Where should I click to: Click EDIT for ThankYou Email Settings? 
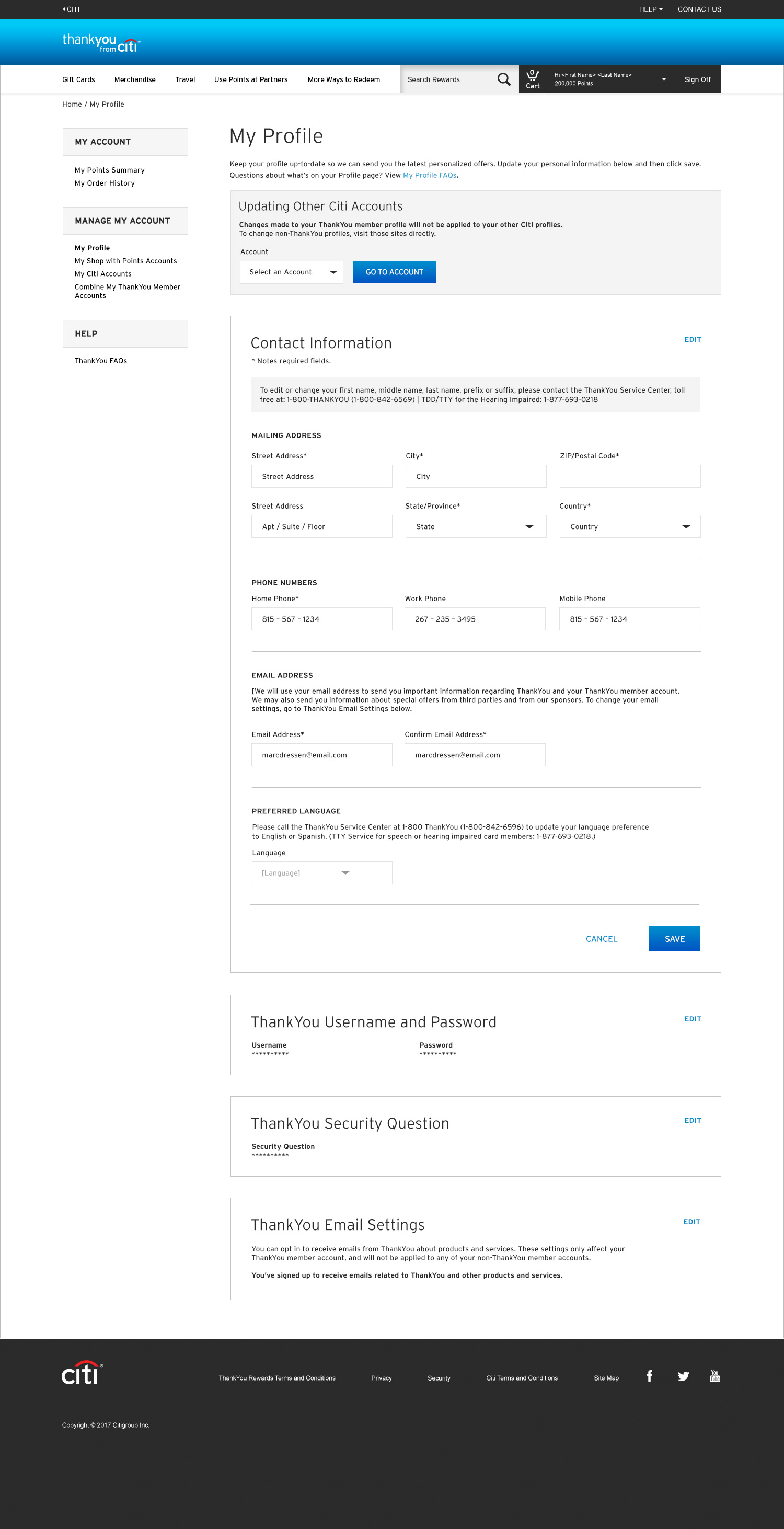(x=691, y=1222)
